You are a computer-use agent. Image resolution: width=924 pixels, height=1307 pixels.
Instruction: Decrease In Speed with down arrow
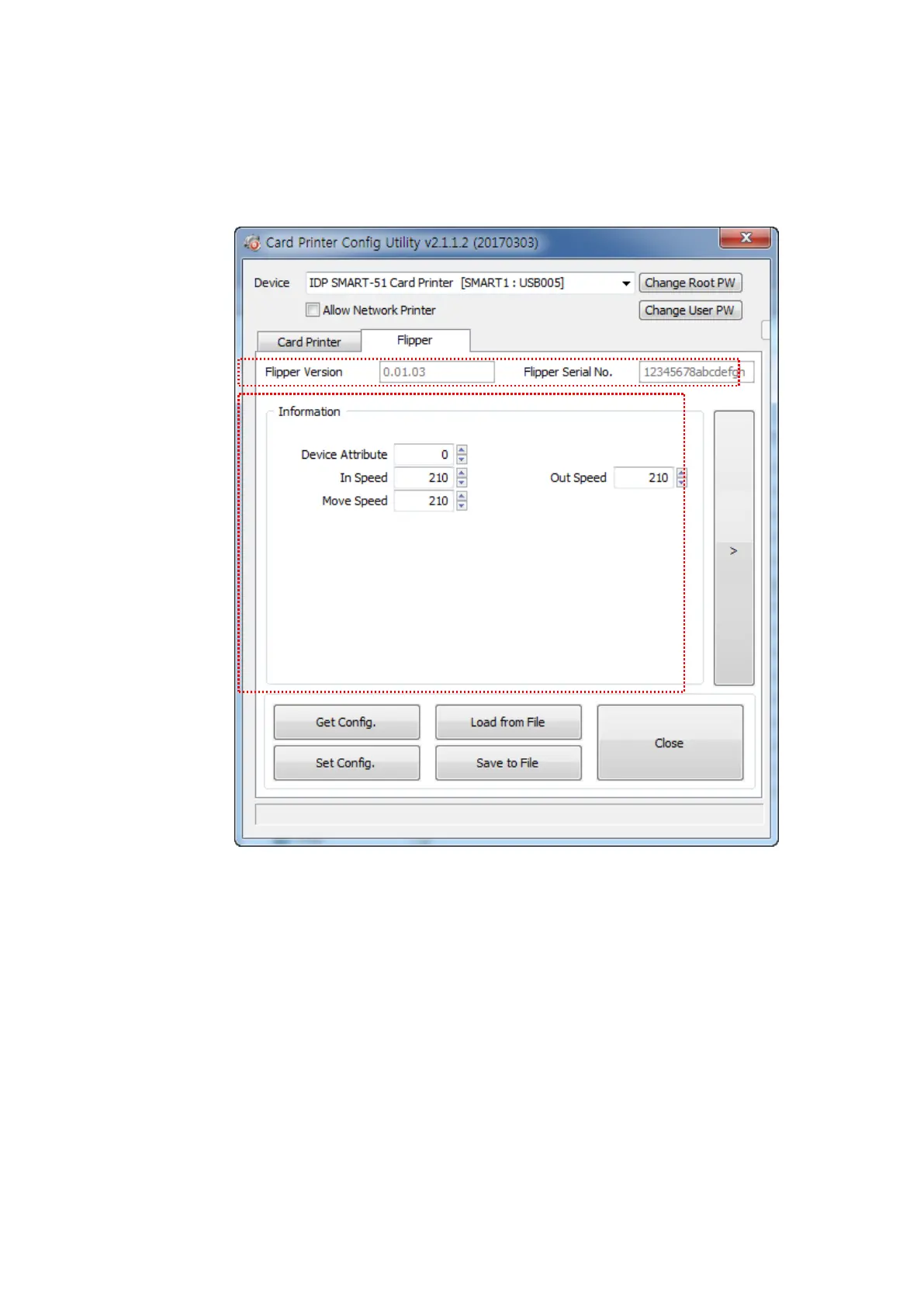[x=462, y=483]
